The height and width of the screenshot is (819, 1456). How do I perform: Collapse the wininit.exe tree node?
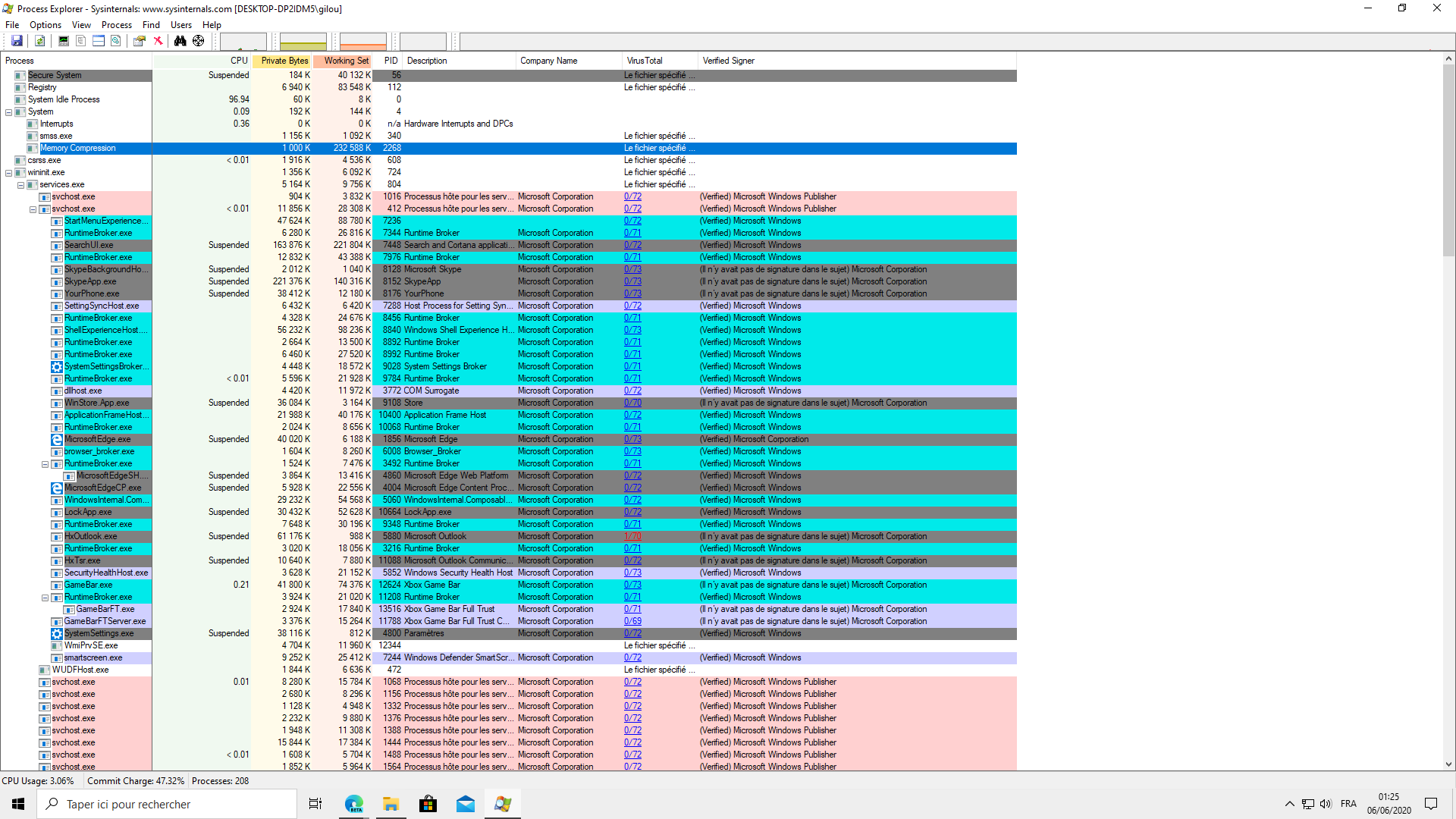9,173
